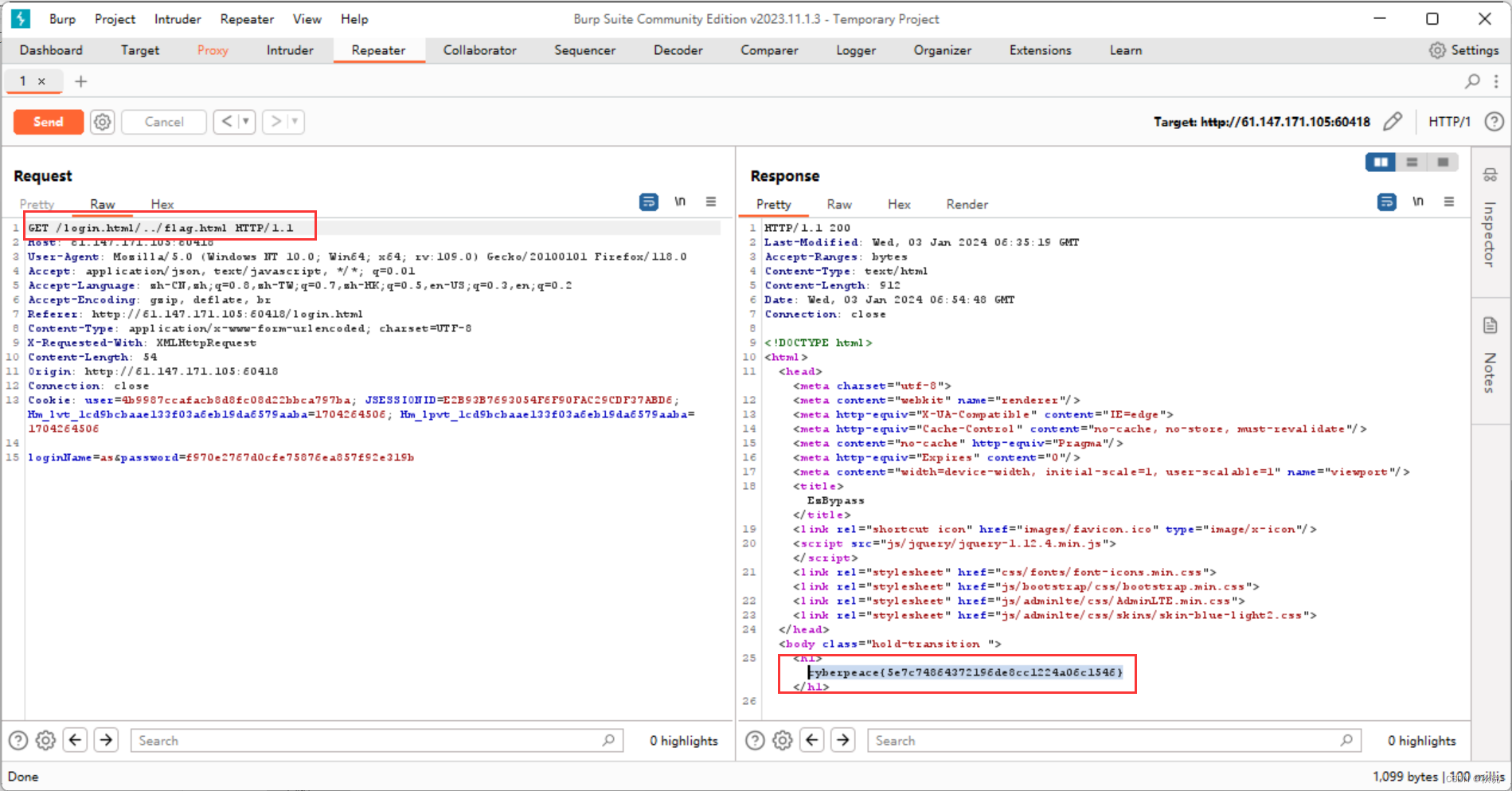
Task: Open Repeater send settings gear
Action: pos(103,122)
